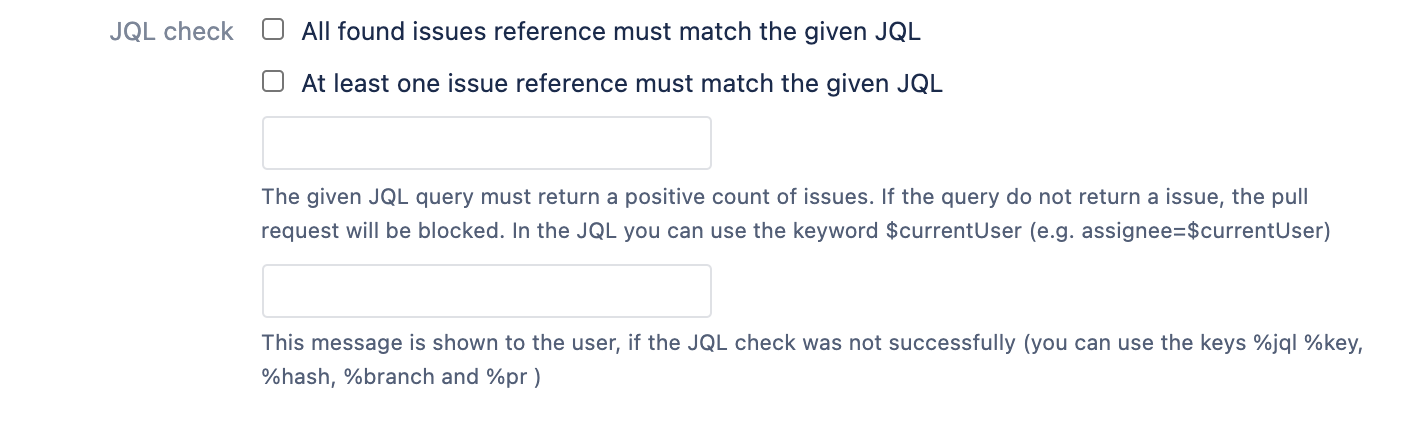Click the 'JQL check' section label
Image resolution: width=1404 pixels, height=434 pixels.
tap(171, 32)
